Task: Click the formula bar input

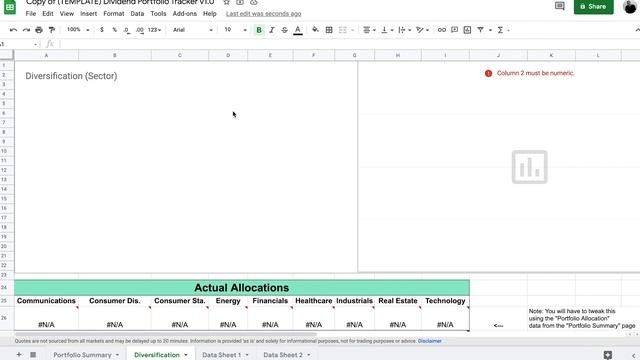Action: (x=349, y=44)
